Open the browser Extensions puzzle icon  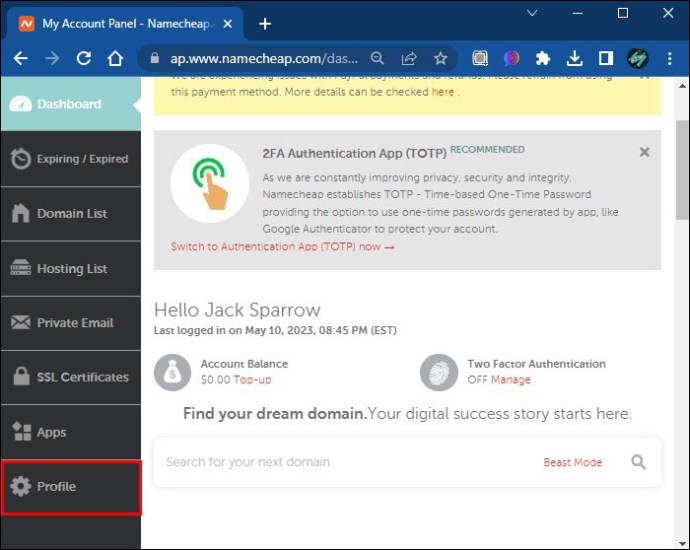click(542, 58)
